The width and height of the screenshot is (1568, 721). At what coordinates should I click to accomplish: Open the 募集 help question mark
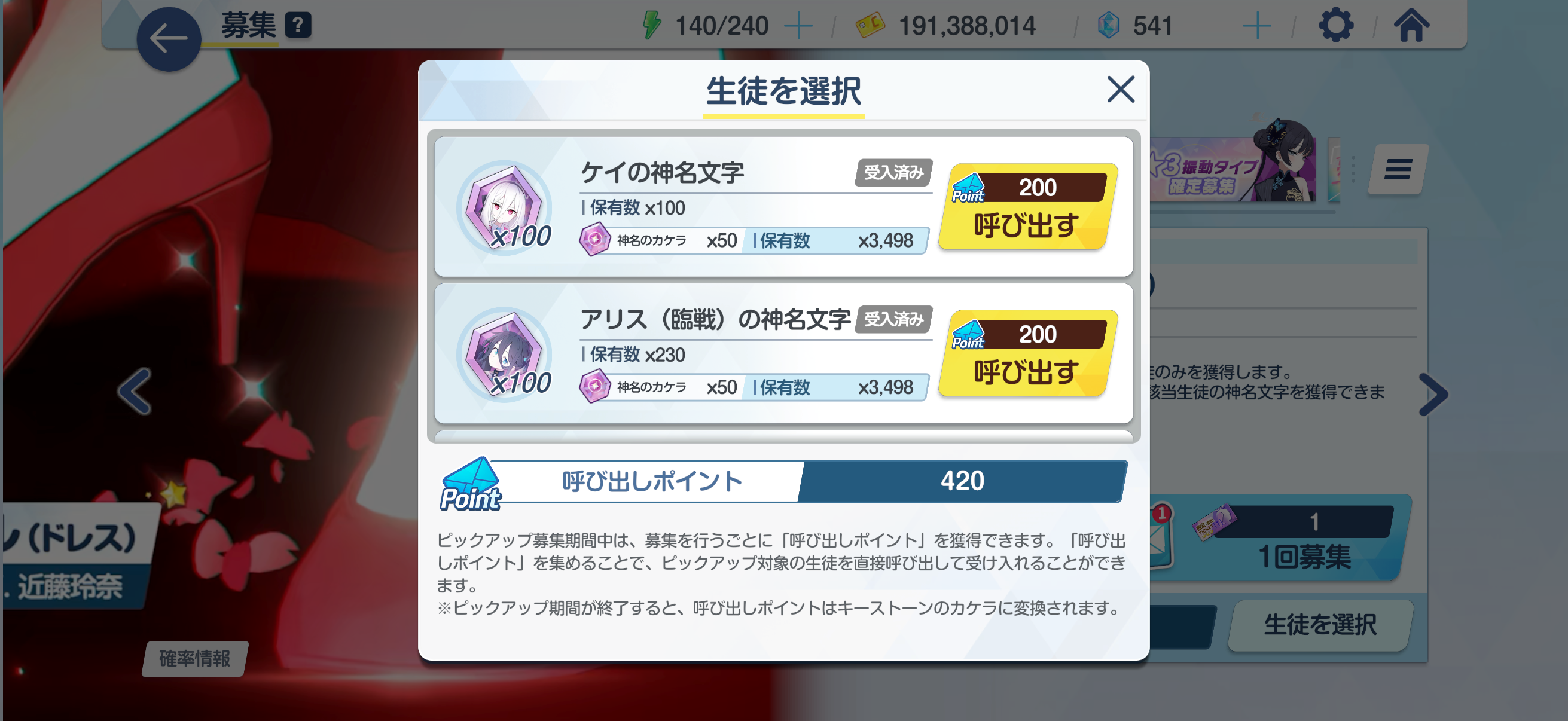[298, 26]
